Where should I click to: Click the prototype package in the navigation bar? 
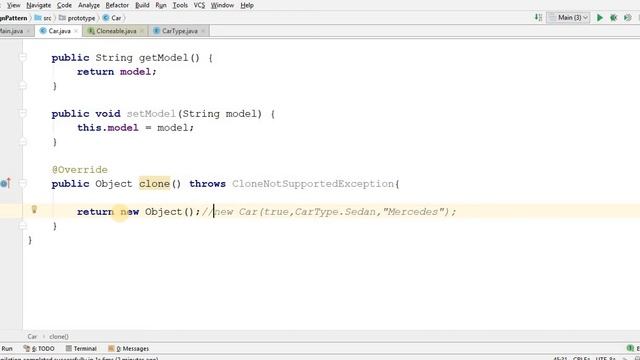[77, 18]
